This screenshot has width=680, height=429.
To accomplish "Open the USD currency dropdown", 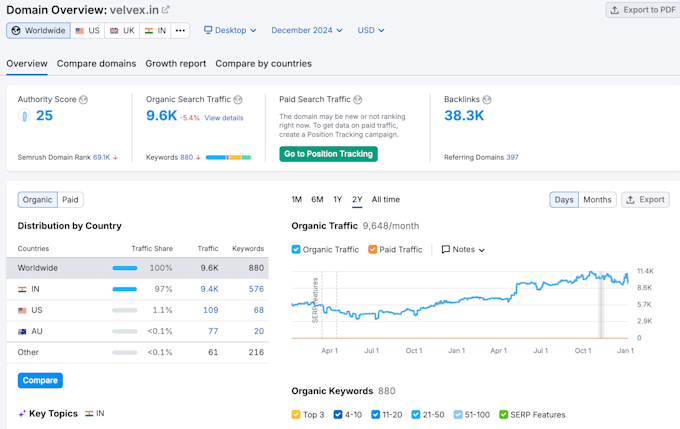I will (x=371, y=30).
